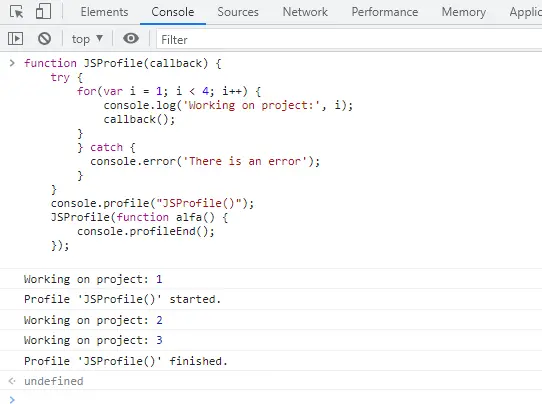Open the Network tab
Image resolution: width=542 pixels, height=404 pixels.
(x=305, y=12)
